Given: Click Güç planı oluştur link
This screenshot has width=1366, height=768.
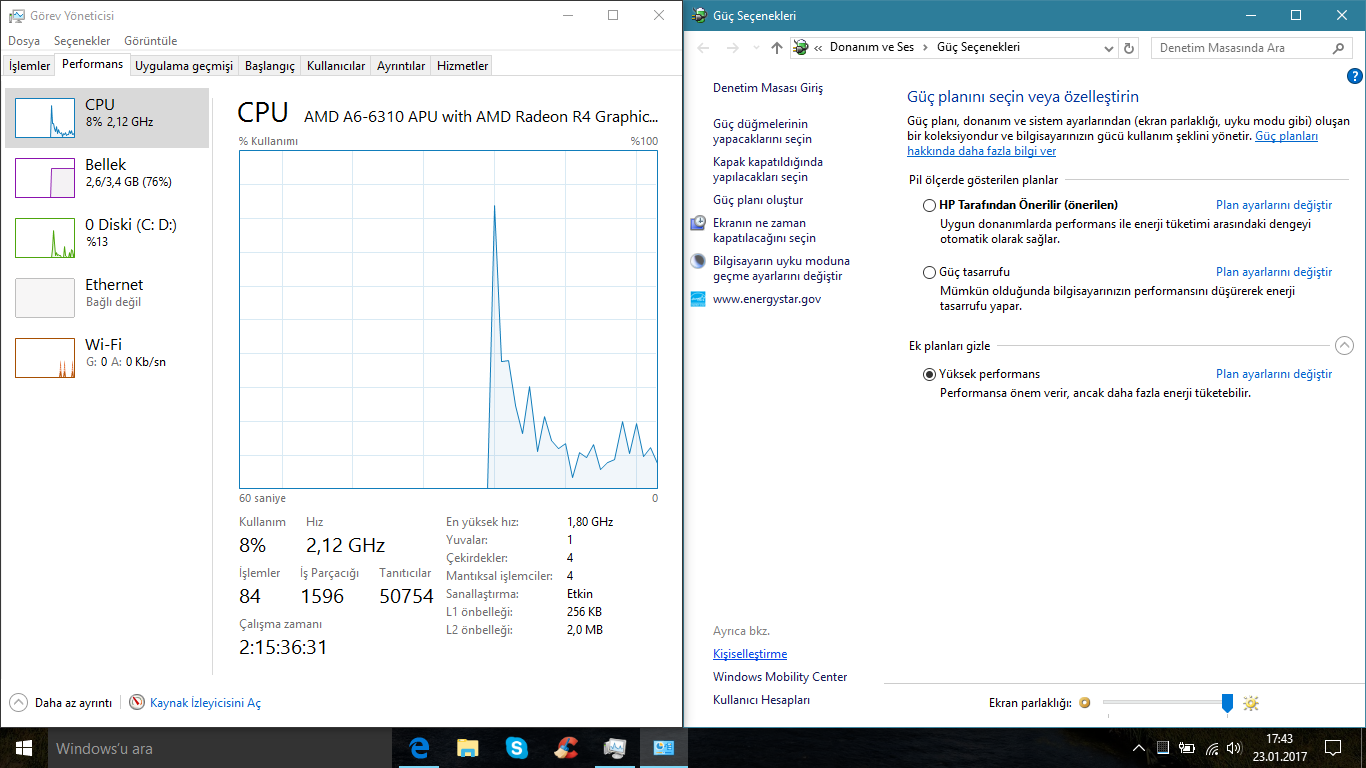Looking at the screenshot, I should [x=758, y=200].
